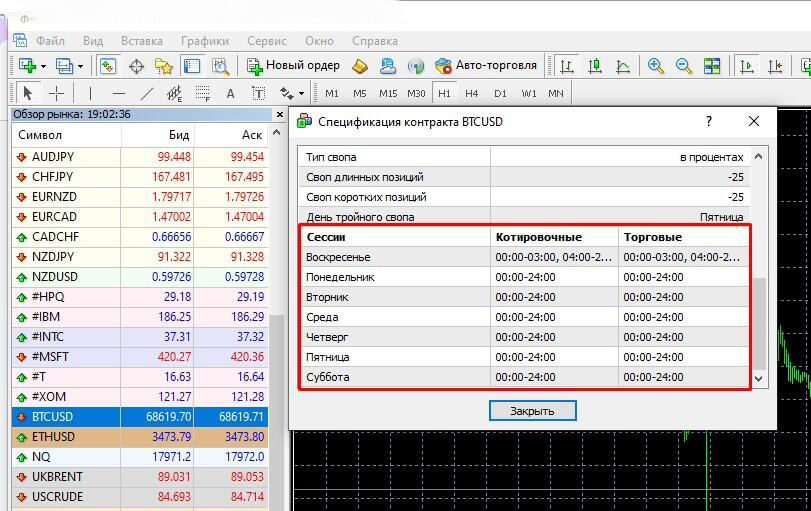
Task: Select the crosshair tool
Action: click(x=56, y=94)
